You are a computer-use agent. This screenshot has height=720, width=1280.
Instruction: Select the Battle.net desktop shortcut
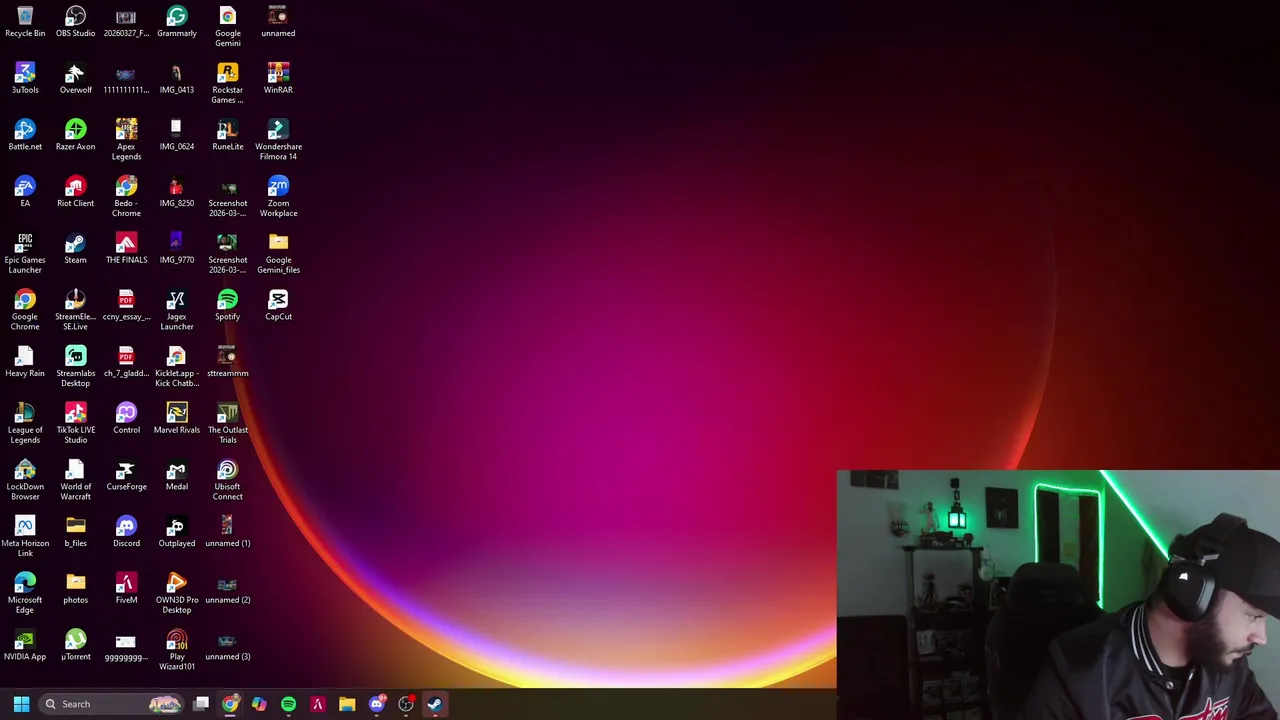pyautogui.click(x=25, y=135)
